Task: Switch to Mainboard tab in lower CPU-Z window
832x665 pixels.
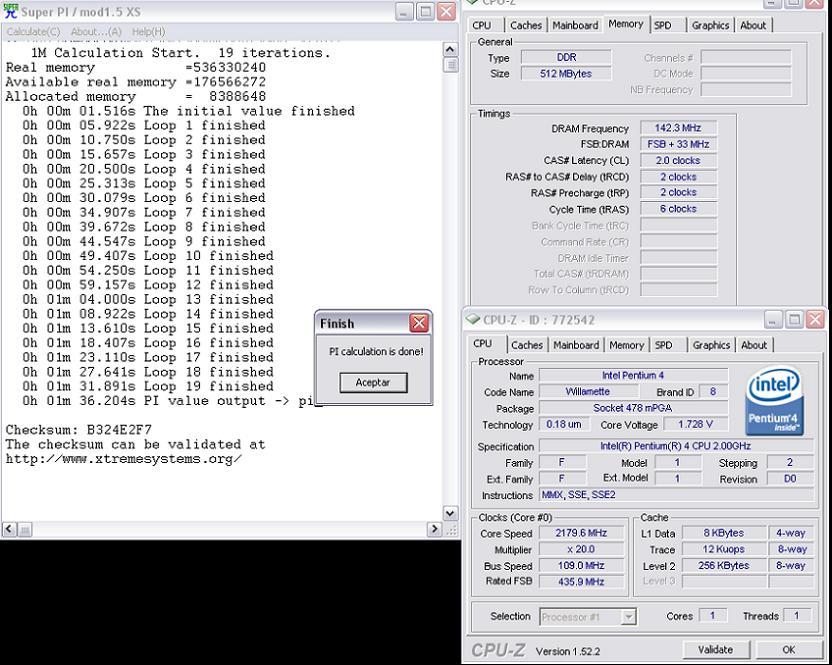Action: (576, 345)
